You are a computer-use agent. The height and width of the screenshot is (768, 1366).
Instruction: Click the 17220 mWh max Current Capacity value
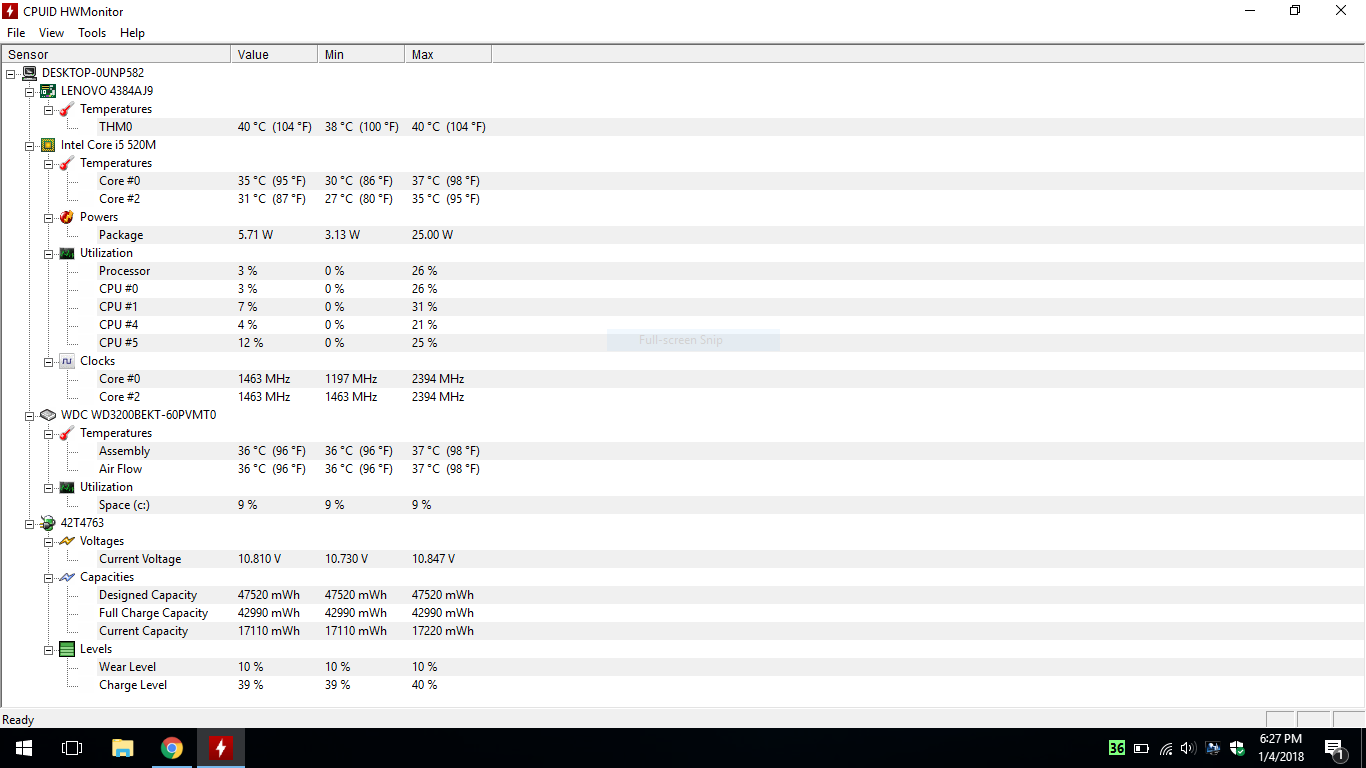pyautogui.click(x=443, y=631)
